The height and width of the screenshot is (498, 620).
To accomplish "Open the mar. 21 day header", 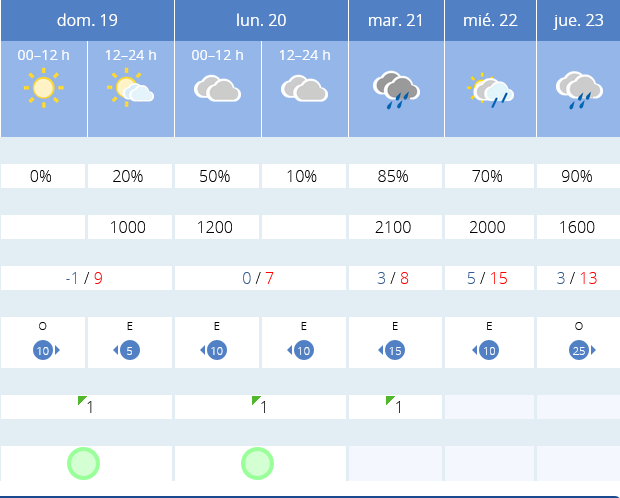I will [396, 20].
